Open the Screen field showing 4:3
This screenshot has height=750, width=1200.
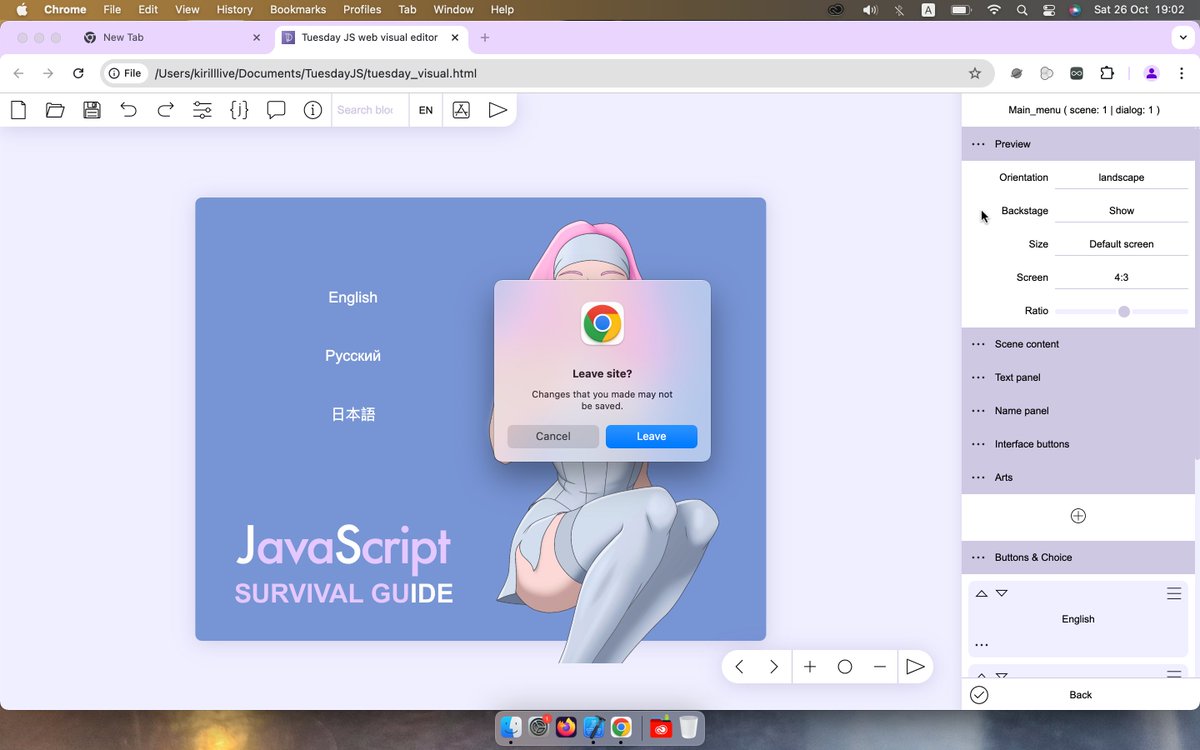pyautogui.click(x=1121, y=277)
